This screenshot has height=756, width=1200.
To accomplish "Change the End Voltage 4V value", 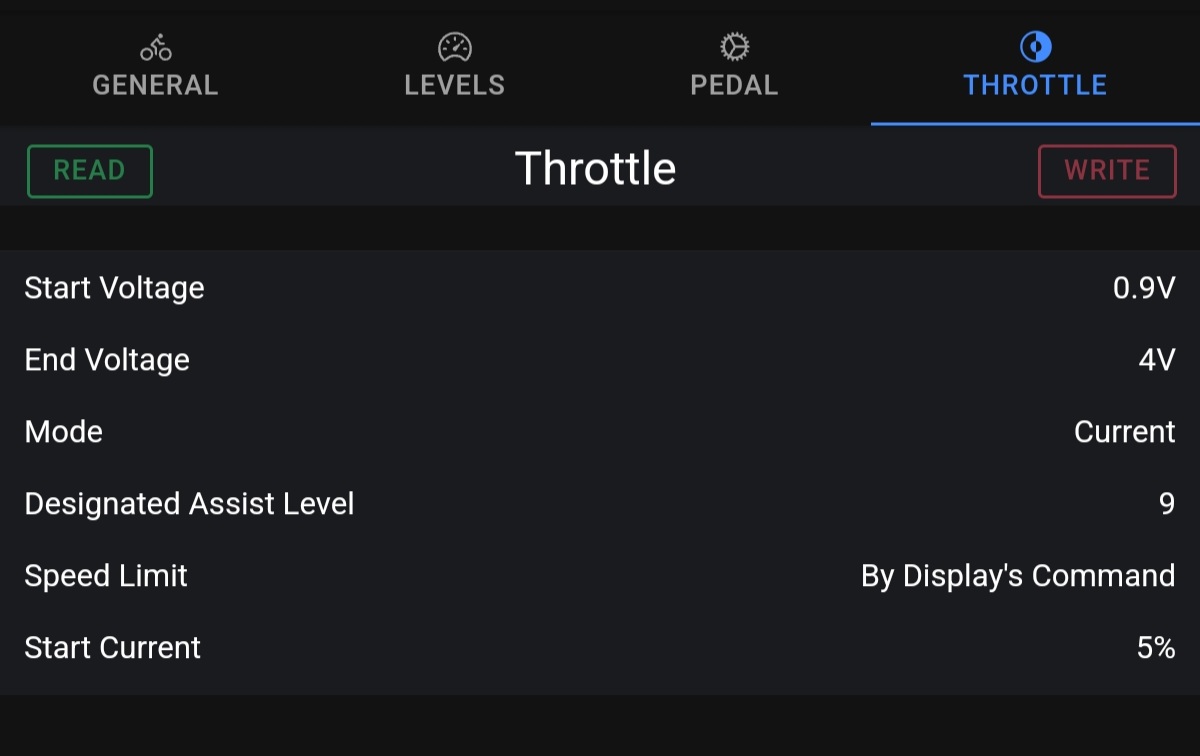I will [x=1156, y=360].
